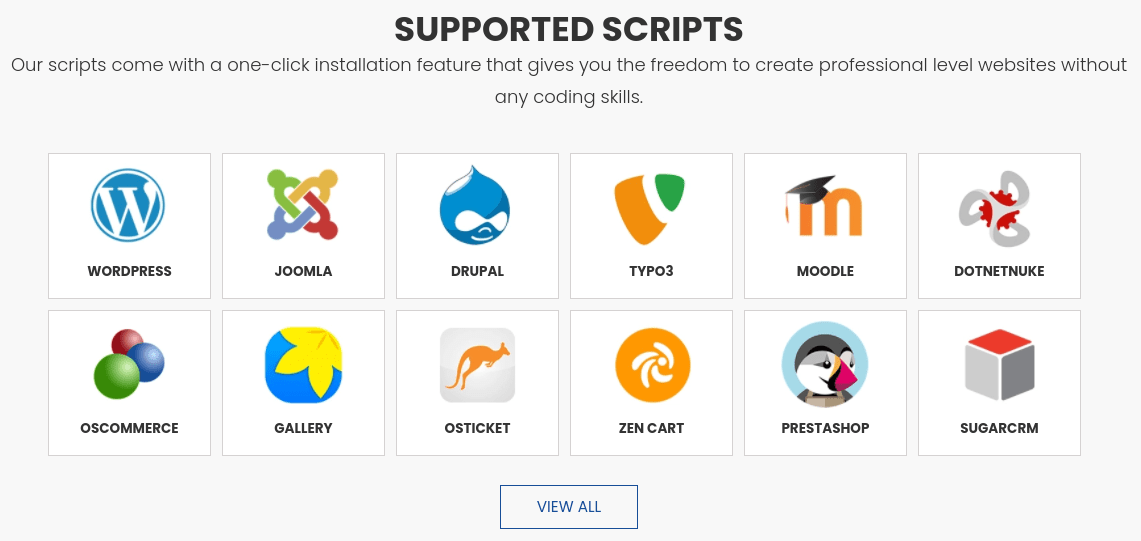
Task: Open the ZEN CART text label
Action: pyautogui.click(x=651, y=428)
